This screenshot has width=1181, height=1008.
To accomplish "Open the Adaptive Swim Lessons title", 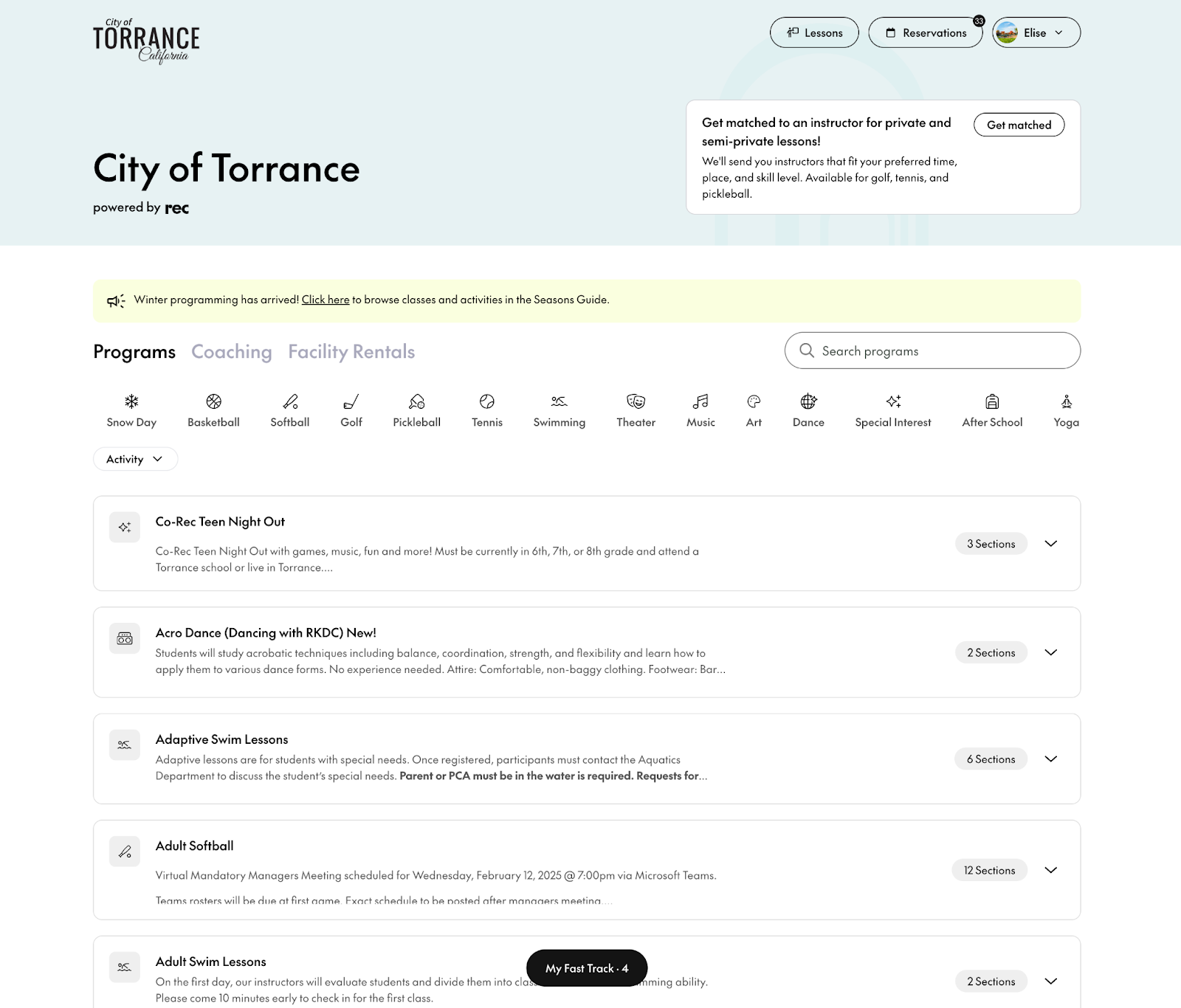I will tap(221, 739).
